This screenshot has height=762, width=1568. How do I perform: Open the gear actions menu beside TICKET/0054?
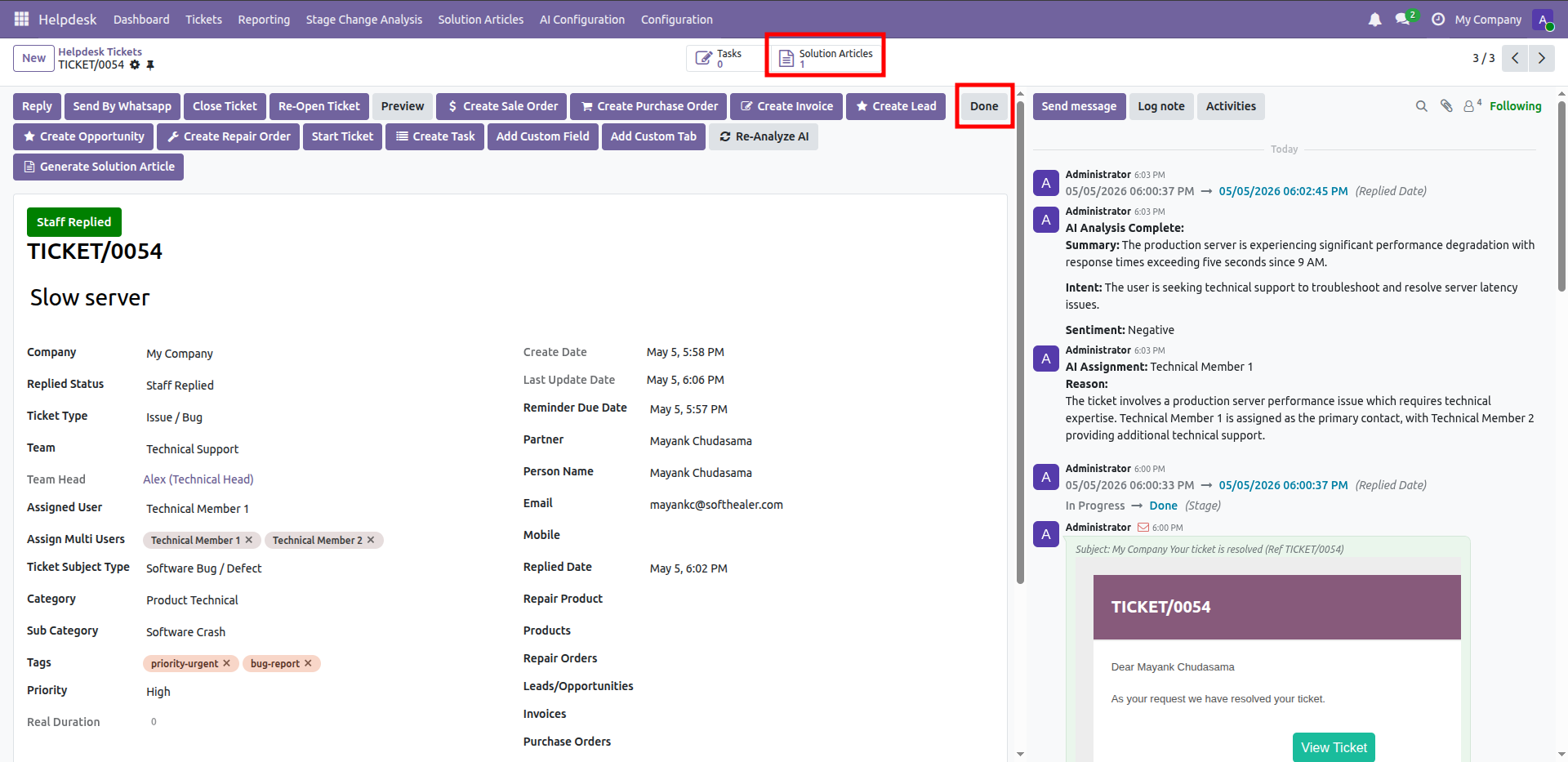(x=135, y=65)
